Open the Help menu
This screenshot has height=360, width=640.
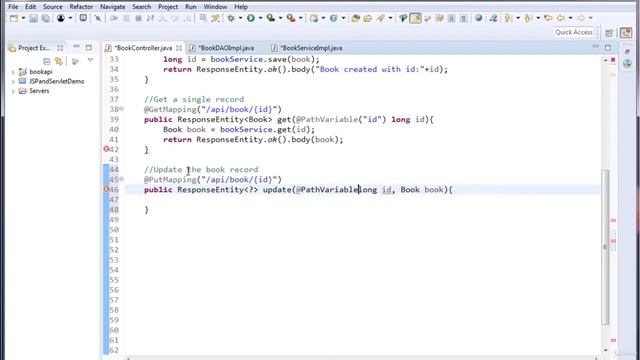click(241, 7)
